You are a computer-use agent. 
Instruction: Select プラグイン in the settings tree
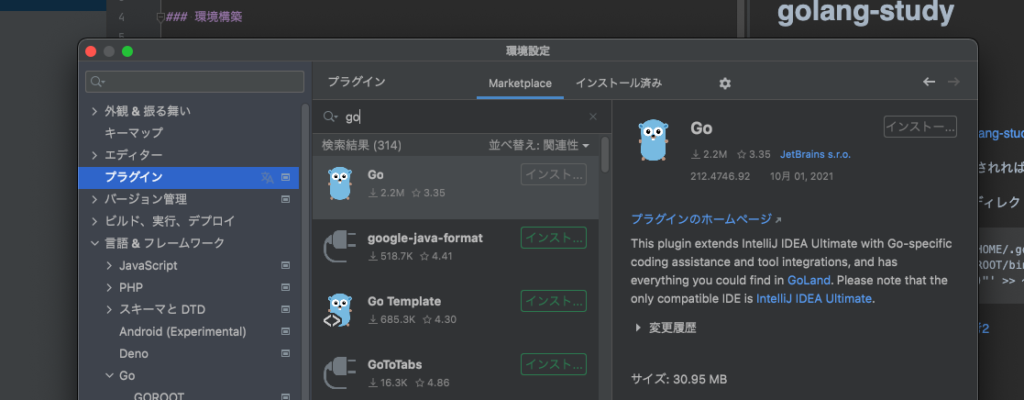tap(188, 177)
